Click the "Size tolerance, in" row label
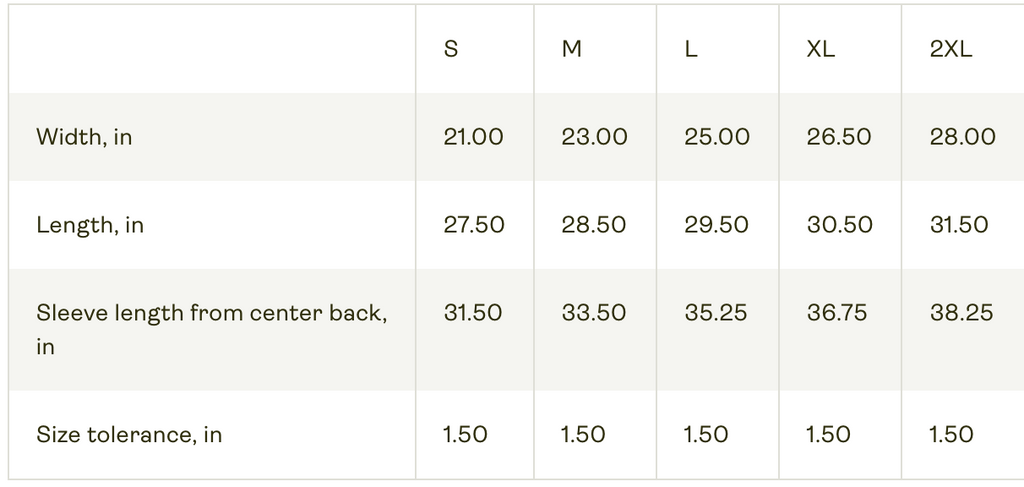The height and width of the screenshot is (487, 1024). (129, 435)
